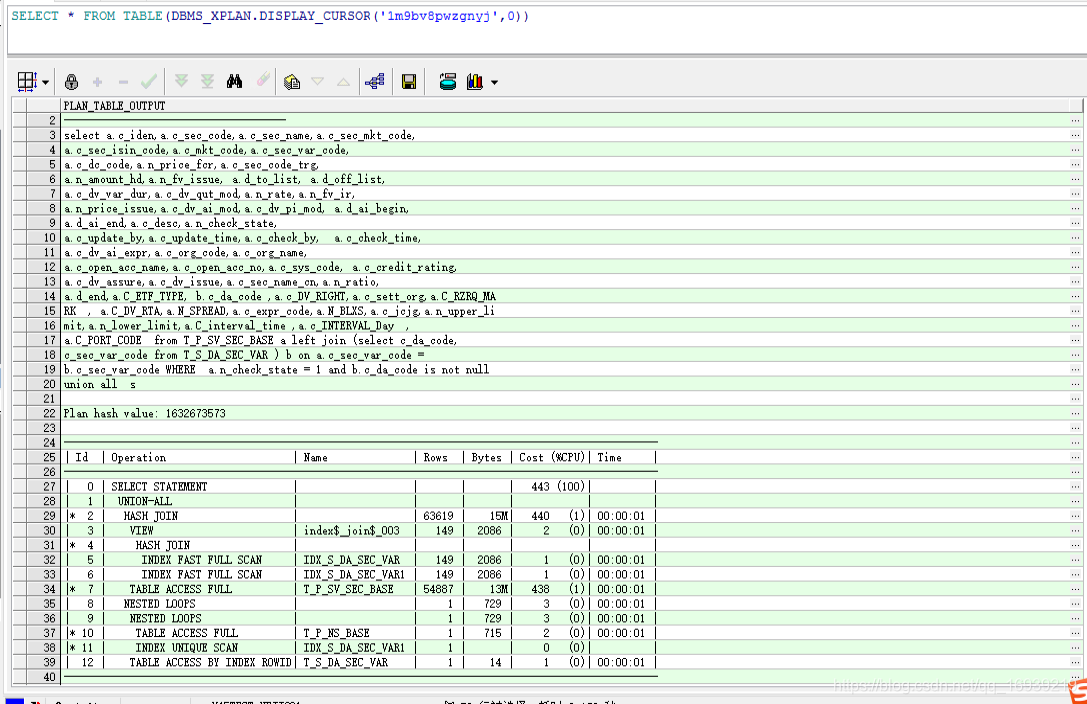Open the ellipsis button on row 29
1087x704 pixels.
pyautogui.click(x=1075, y=516)
